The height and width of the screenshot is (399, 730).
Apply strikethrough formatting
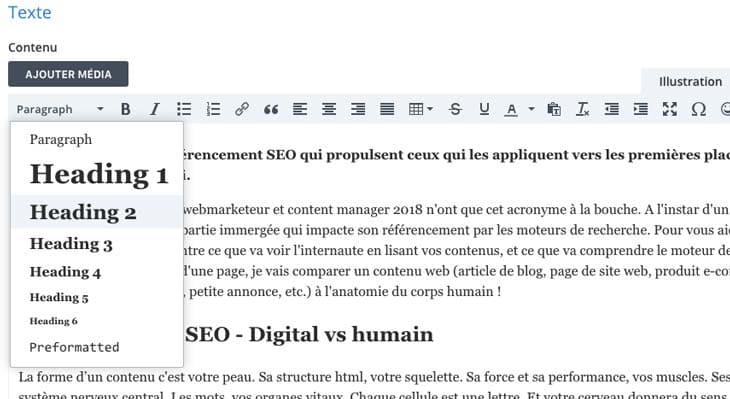455,109
